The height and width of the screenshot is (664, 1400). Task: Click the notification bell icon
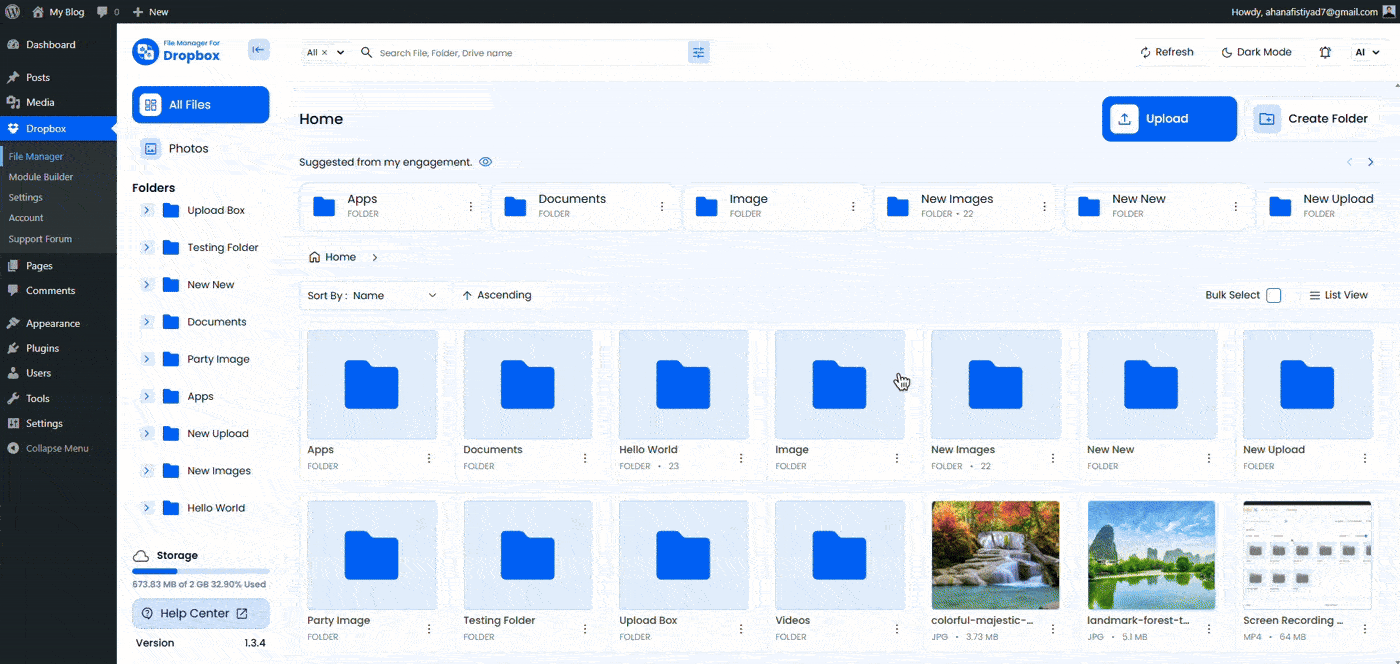[x=1325, y=52]
